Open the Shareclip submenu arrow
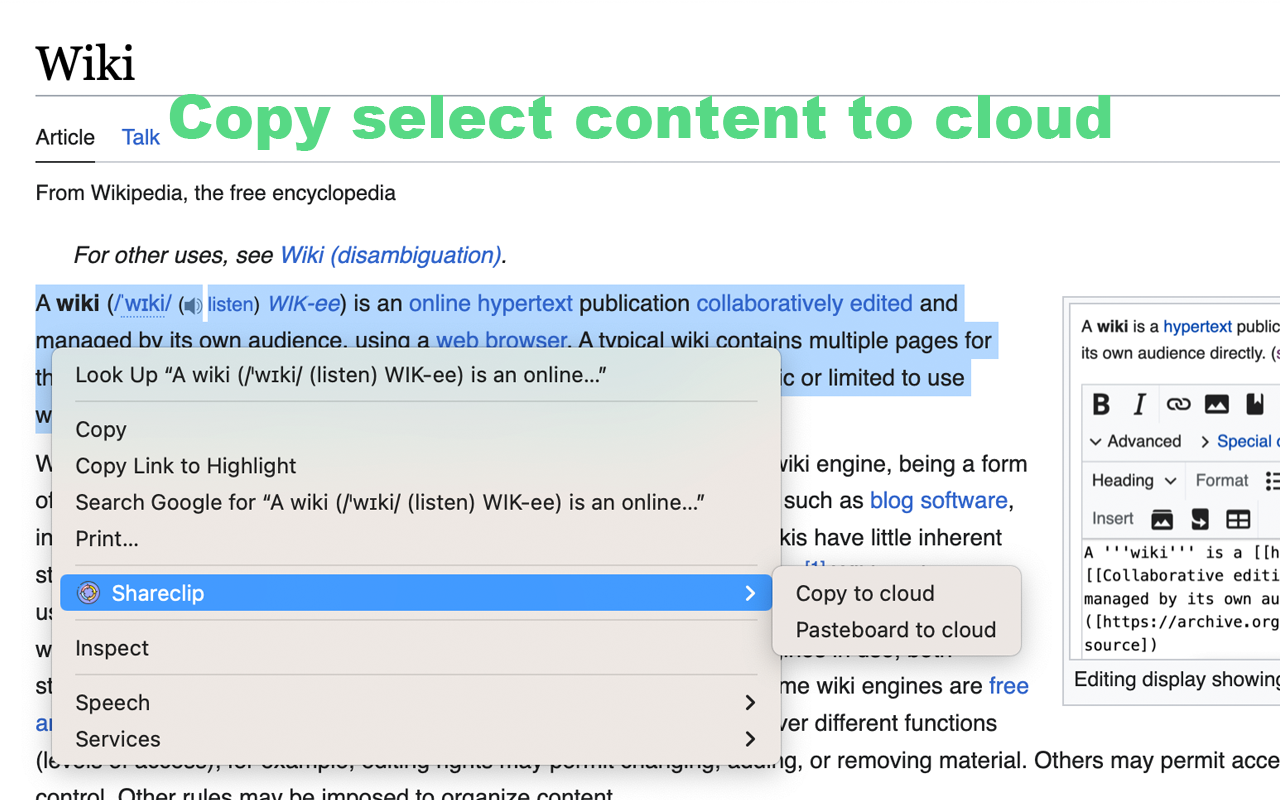 click(750, 593)
